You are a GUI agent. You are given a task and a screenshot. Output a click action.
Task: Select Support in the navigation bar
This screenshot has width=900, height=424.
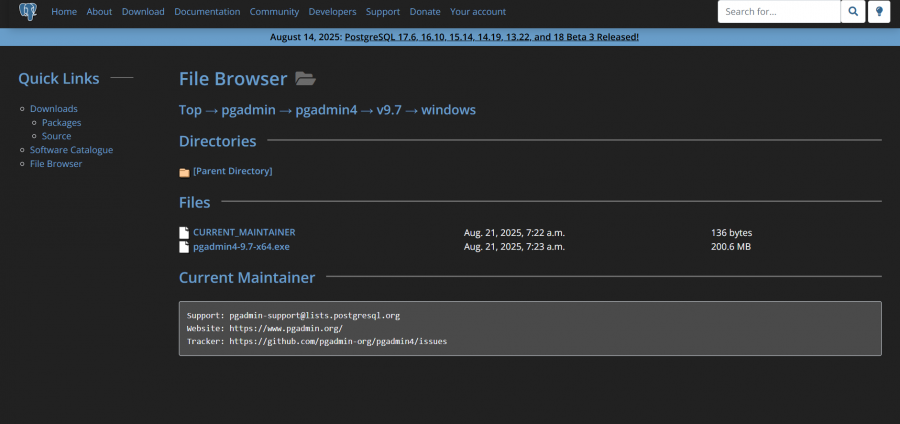pos(383,11)
